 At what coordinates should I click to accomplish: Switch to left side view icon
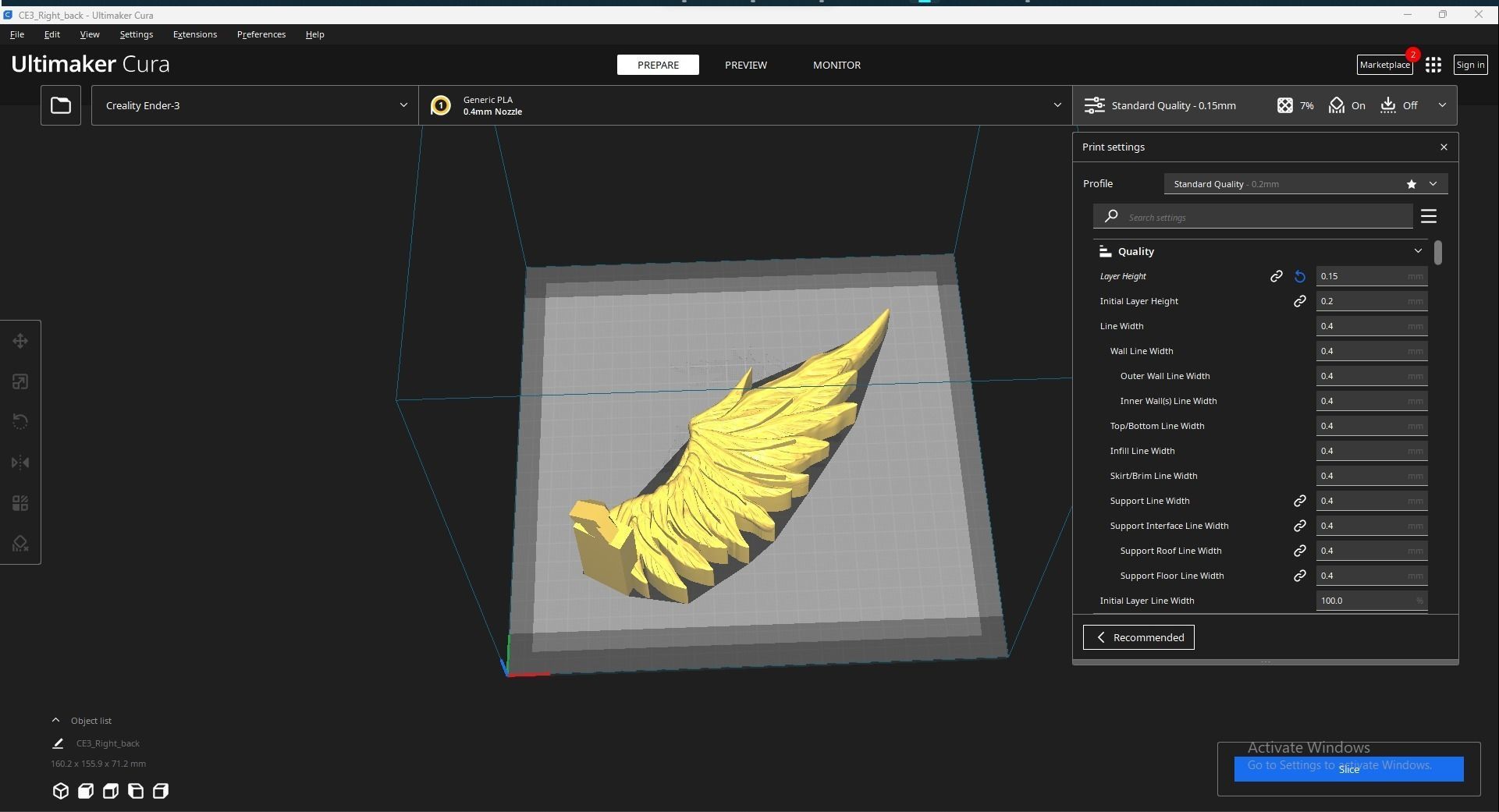pyautogui.click(x=136, y=791)
